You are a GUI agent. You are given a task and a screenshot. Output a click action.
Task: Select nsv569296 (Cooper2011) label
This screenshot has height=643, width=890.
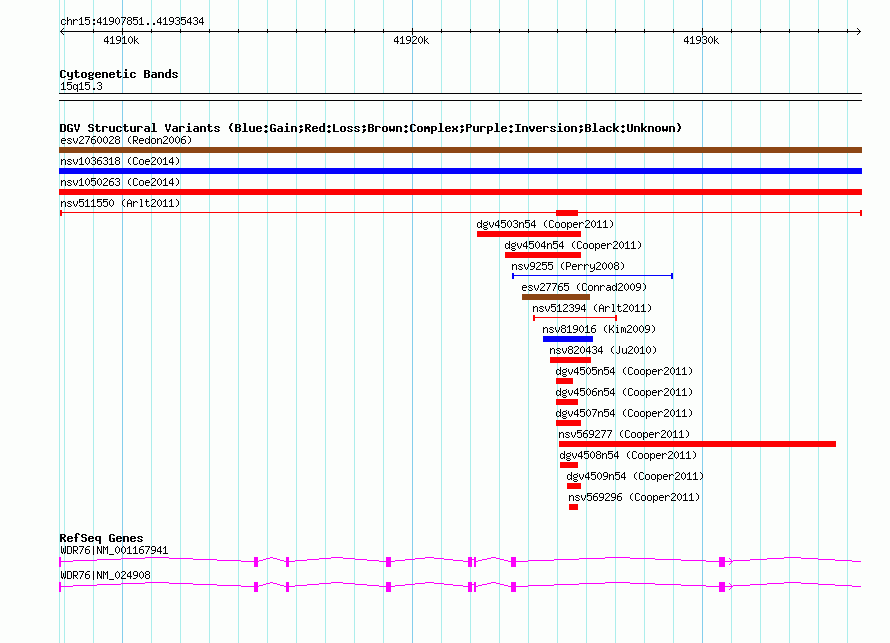click(x=634, y=497)
